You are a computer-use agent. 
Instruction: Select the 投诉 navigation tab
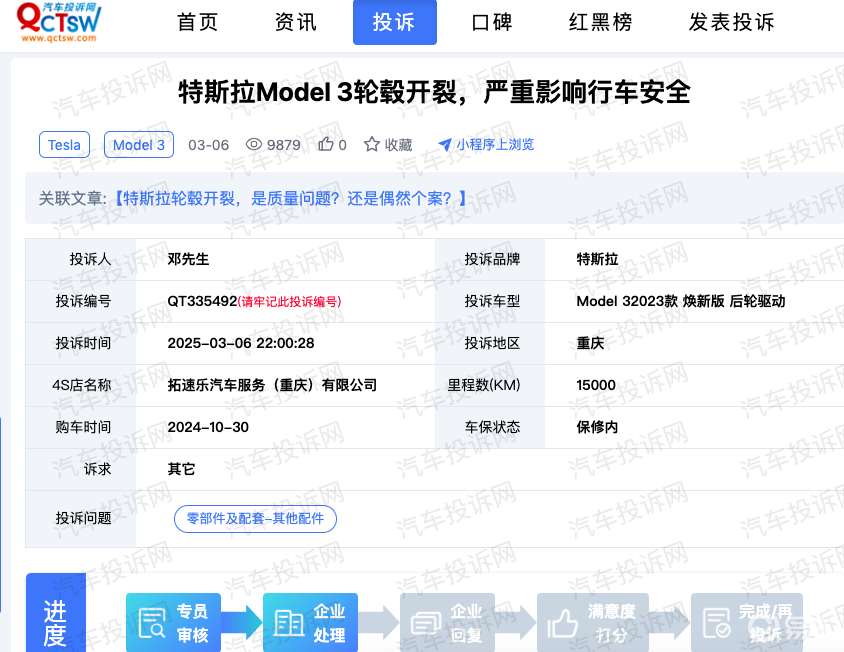pos(395,22)
